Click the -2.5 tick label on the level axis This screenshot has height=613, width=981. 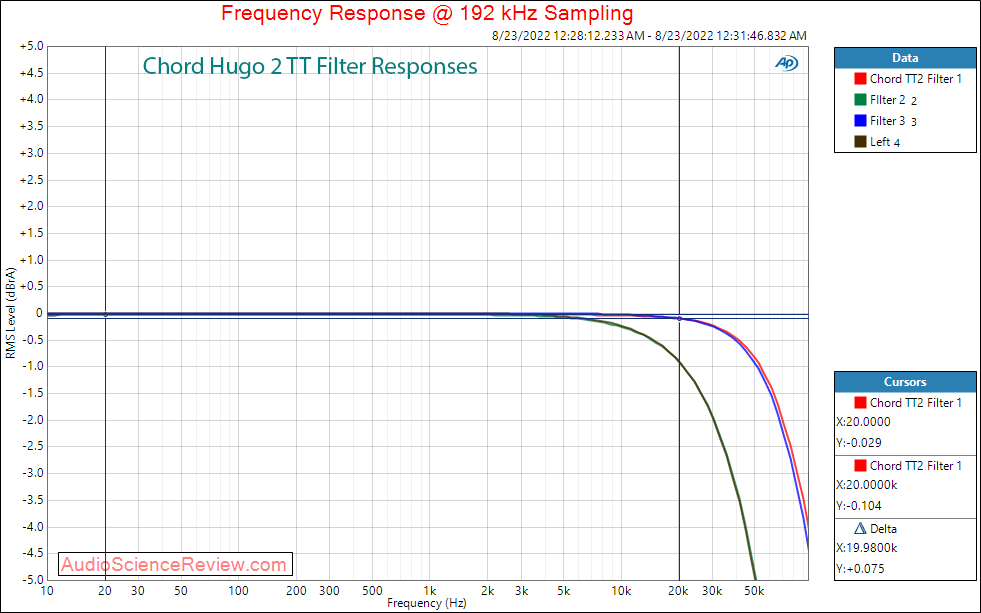(x=33, y=447)
